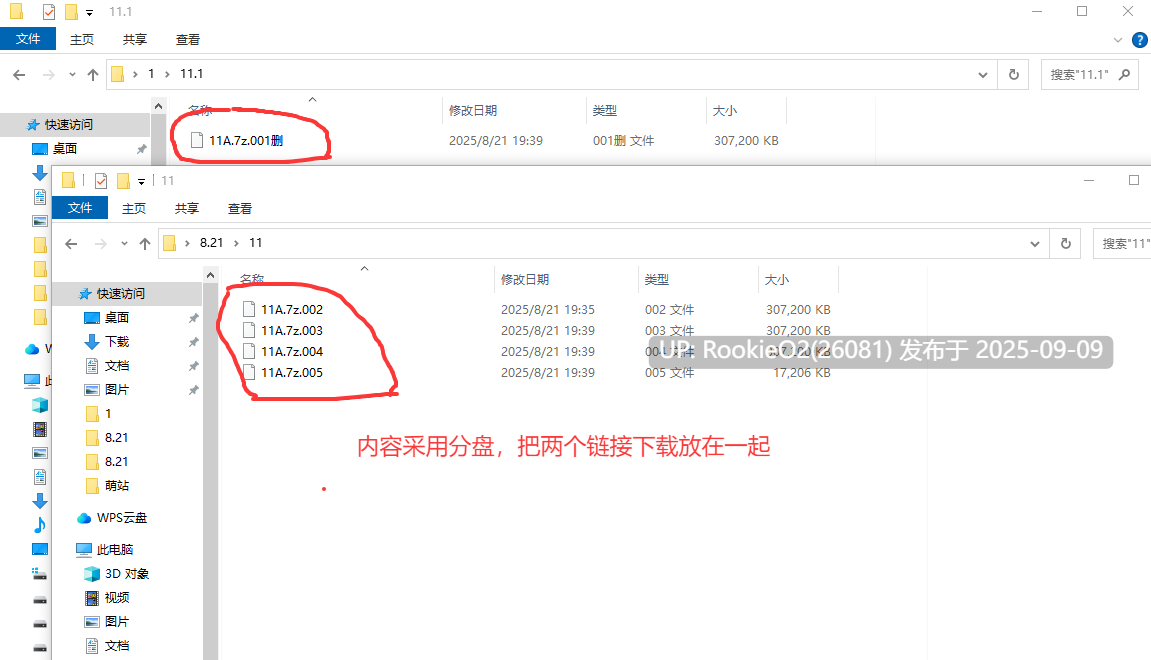Select file 11A.7z.003
Screen dimensions: 1151x660
point(291,330)
